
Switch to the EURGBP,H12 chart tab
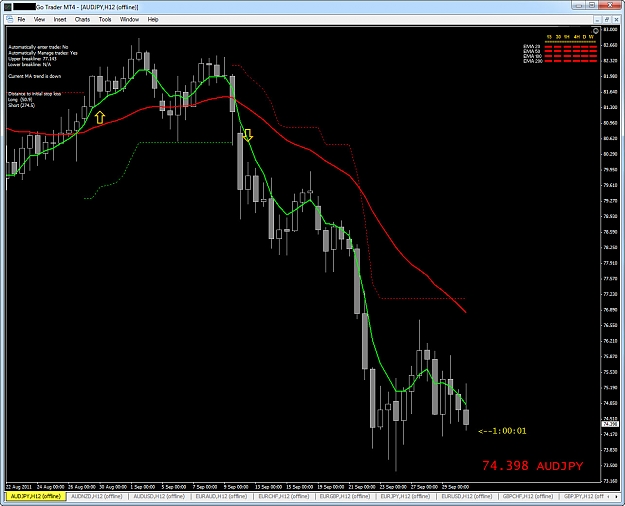pyautogui.click(x=345, y=496)
